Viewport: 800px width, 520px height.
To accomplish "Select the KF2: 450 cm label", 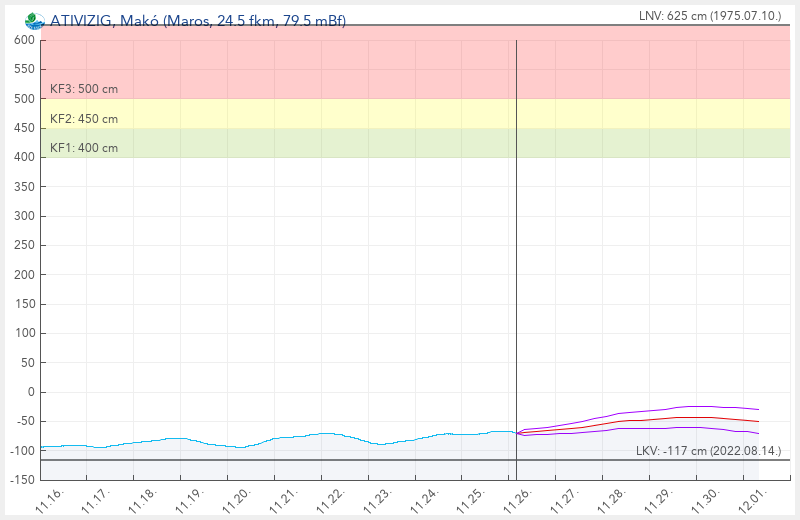I will [x=84, y=119].
